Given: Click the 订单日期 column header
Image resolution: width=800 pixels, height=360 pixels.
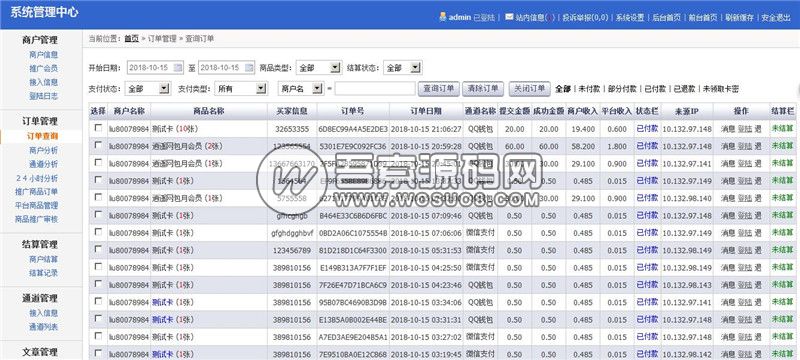Looking at the screenshot, I should point(426,111).
